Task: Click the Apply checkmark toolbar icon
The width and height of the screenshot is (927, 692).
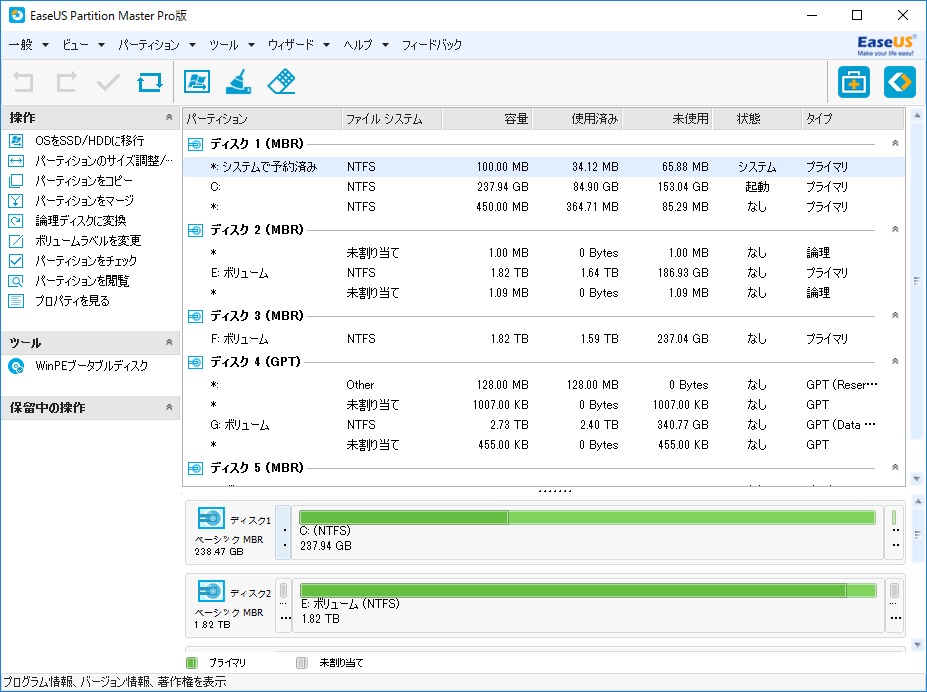Action: pos(108,82)
